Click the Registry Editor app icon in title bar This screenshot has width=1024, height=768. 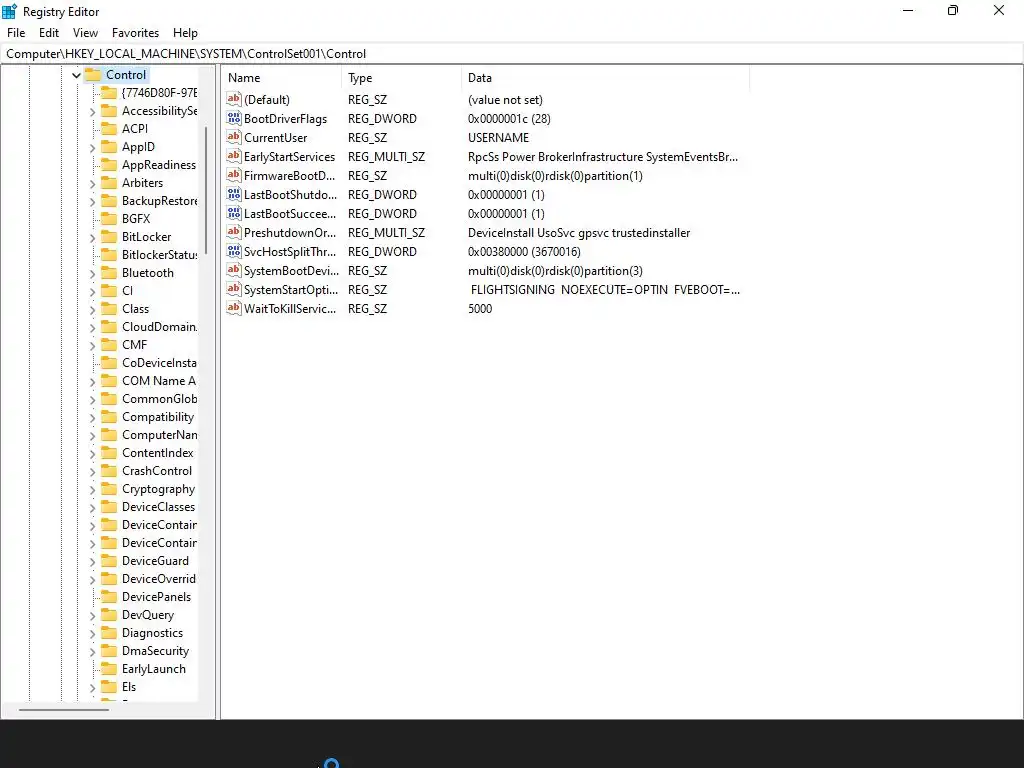[x=9, y=11]
